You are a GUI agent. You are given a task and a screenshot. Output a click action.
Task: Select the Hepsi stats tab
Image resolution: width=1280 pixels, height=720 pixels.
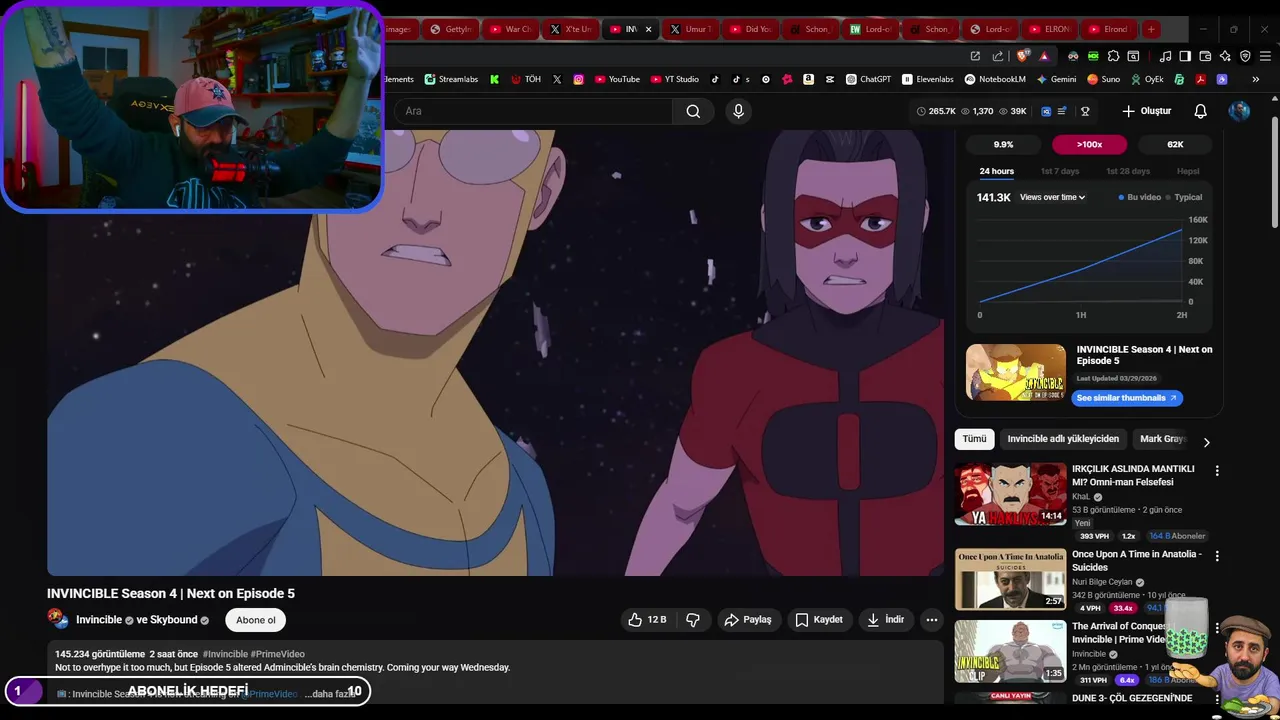tap(1188, 171)
